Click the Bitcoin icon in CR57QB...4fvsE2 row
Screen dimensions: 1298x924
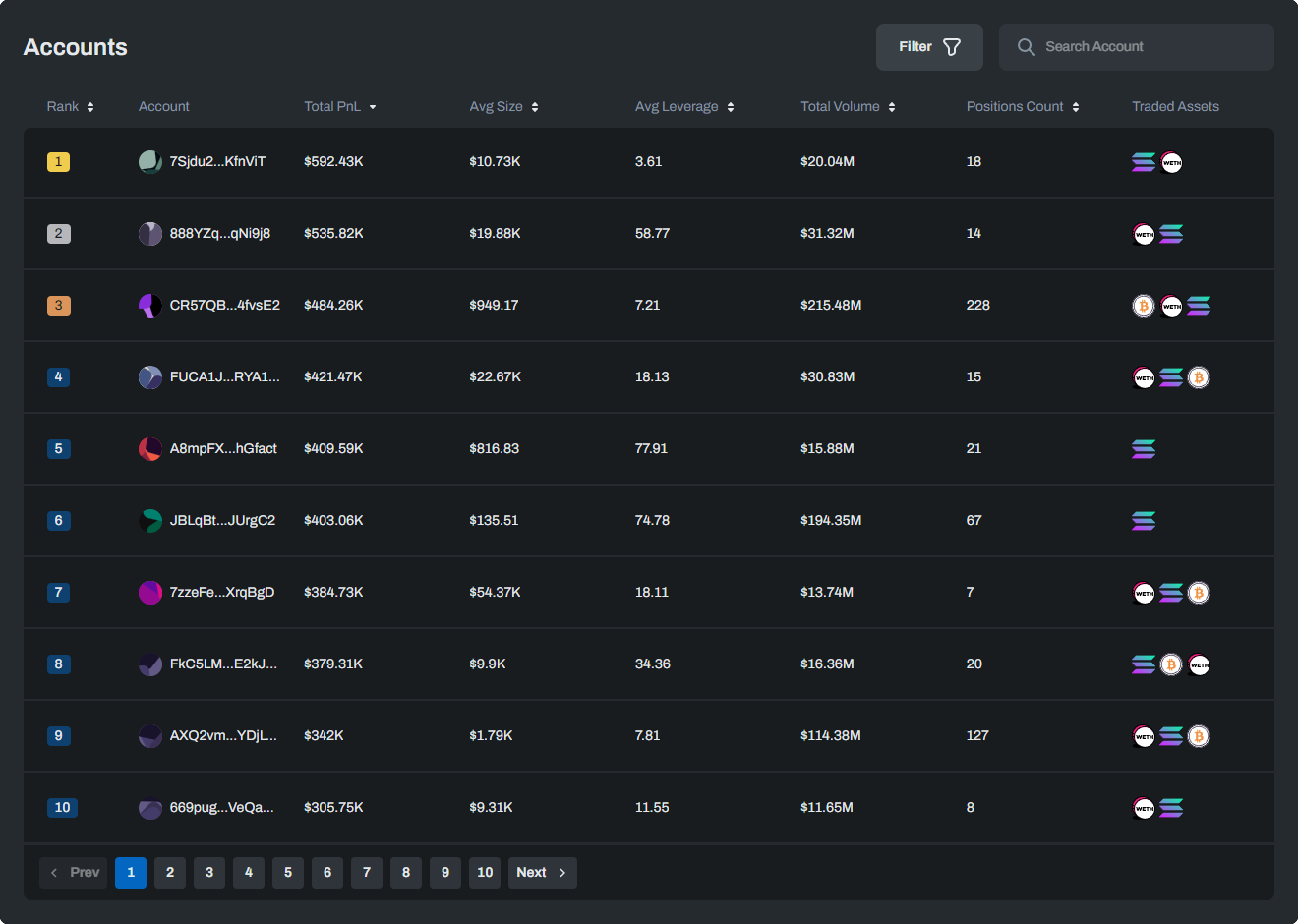point(1143,306)
